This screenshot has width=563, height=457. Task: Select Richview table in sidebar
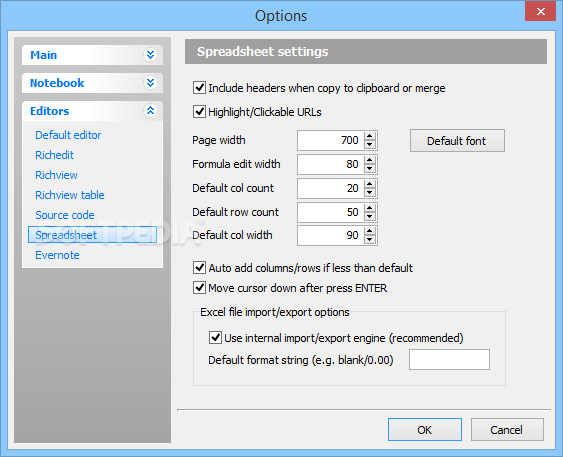coord(70,195)
